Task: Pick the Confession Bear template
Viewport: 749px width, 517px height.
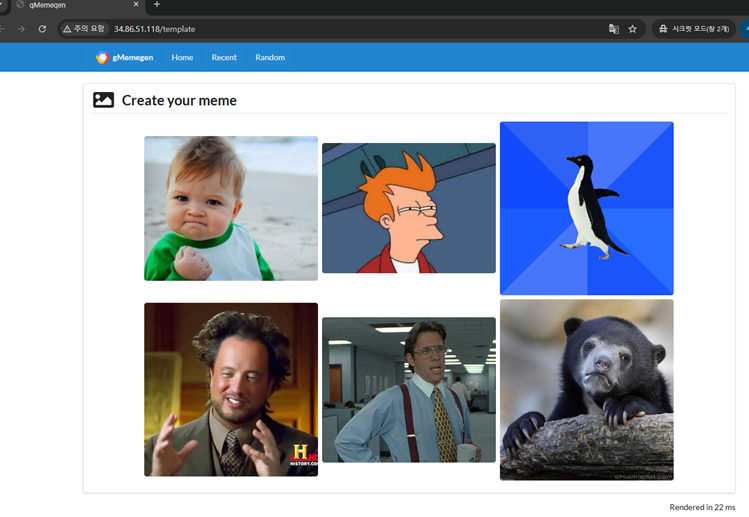Action: pos(587,390)
